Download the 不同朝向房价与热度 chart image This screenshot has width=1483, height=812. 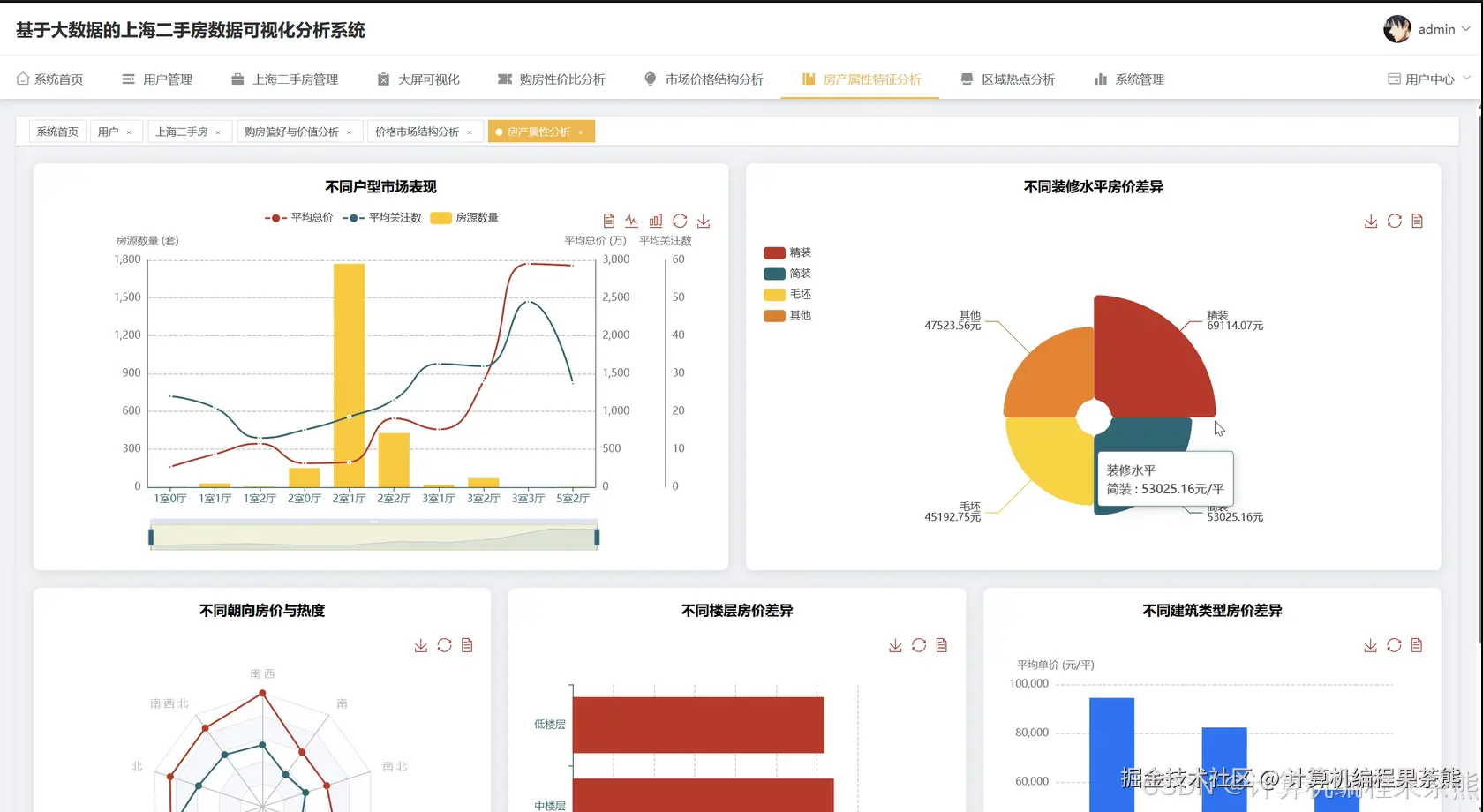point(421,645)
